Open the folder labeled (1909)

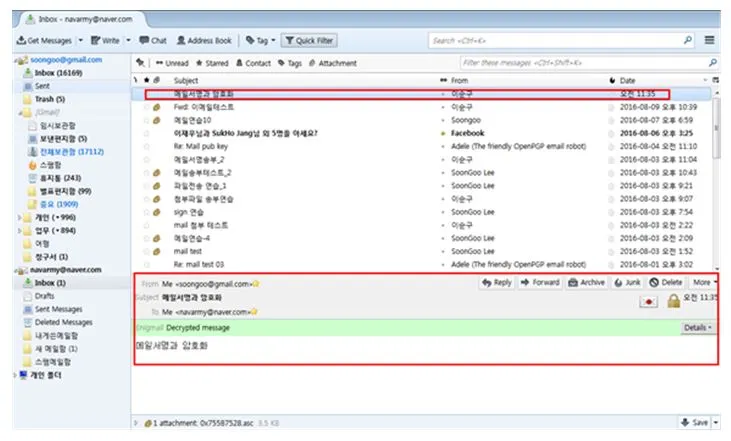58,204
